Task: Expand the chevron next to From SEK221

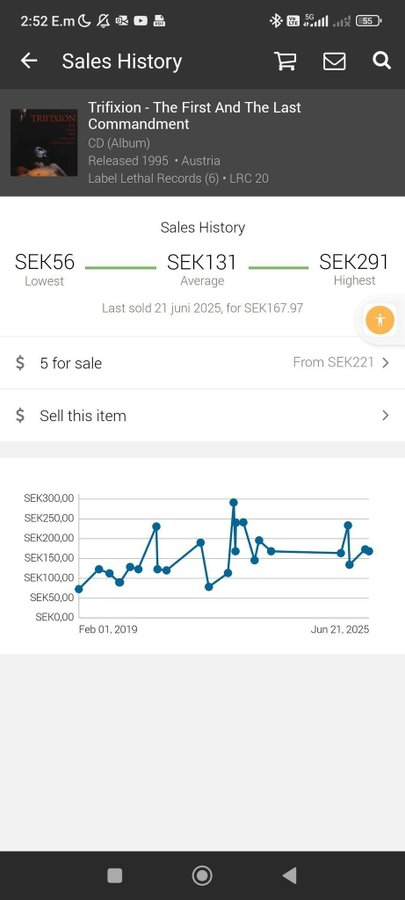Action: (385, 363)
